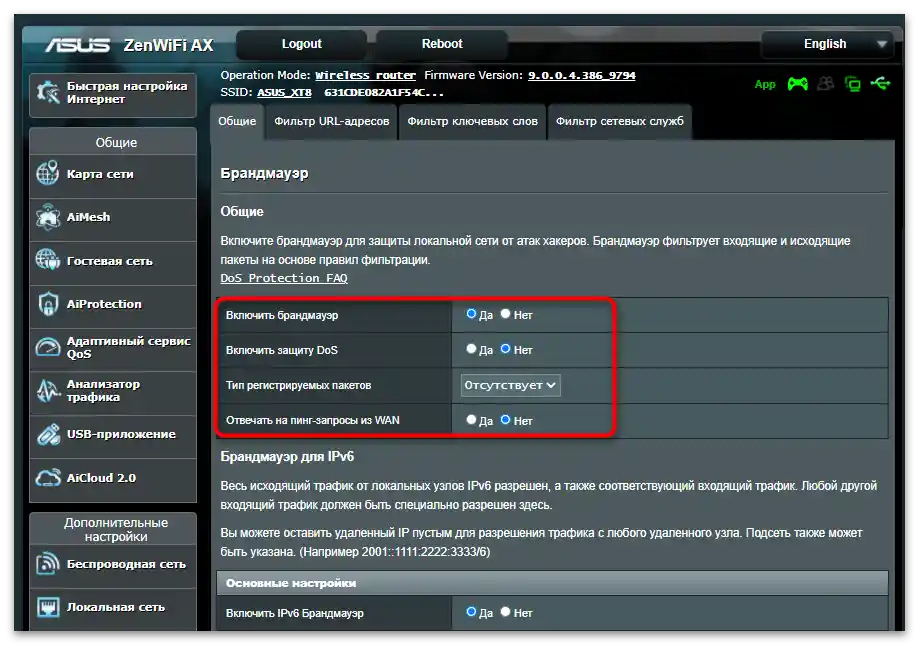Click the second SSID 631CDE082A1F54C...

[384, 93]
